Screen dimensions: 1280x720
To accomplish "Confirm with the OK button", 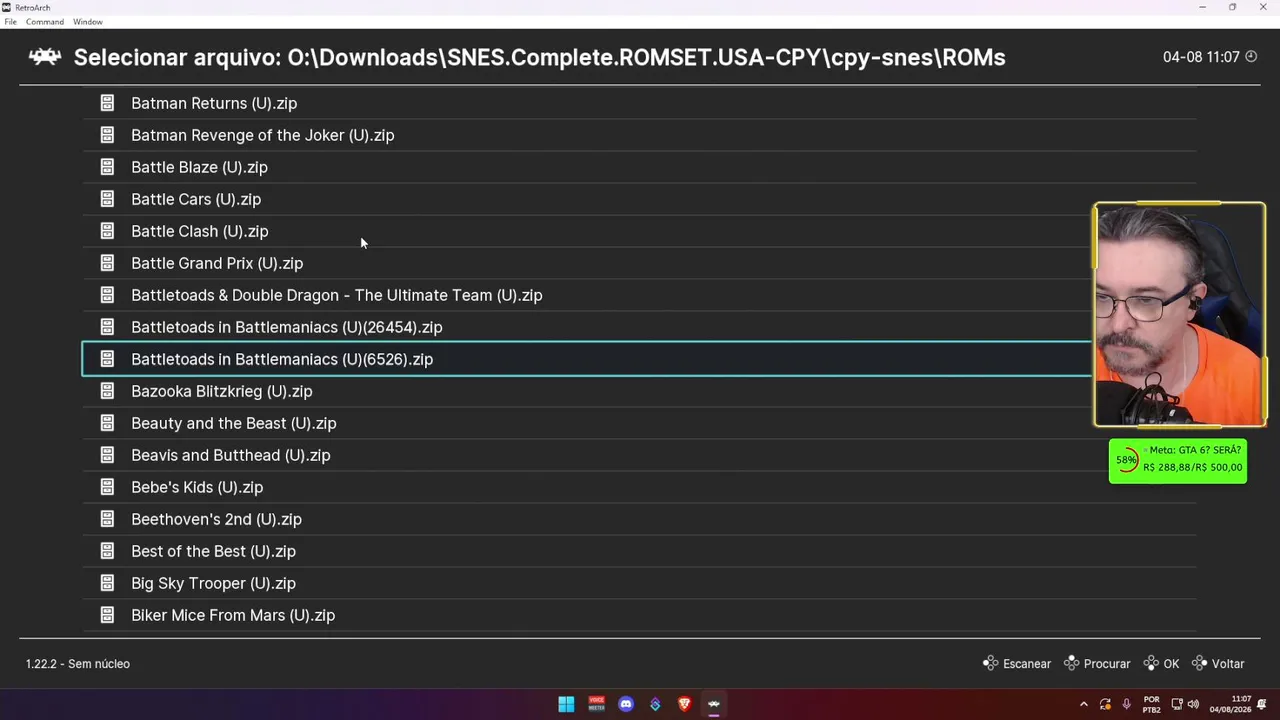I will 1161,664.
